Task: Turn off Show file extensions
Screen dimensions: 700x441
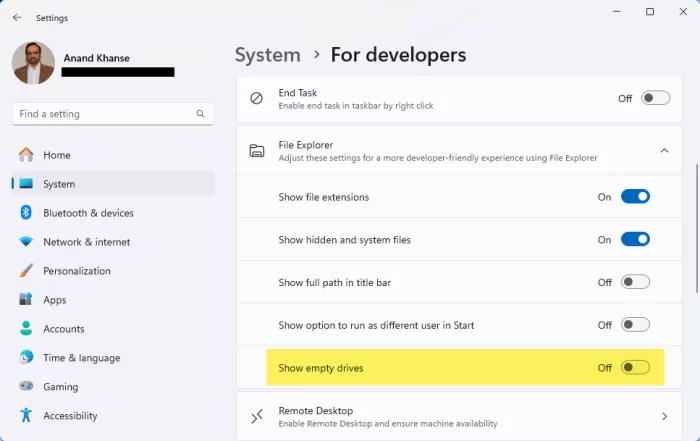Action: click(635, 197)
